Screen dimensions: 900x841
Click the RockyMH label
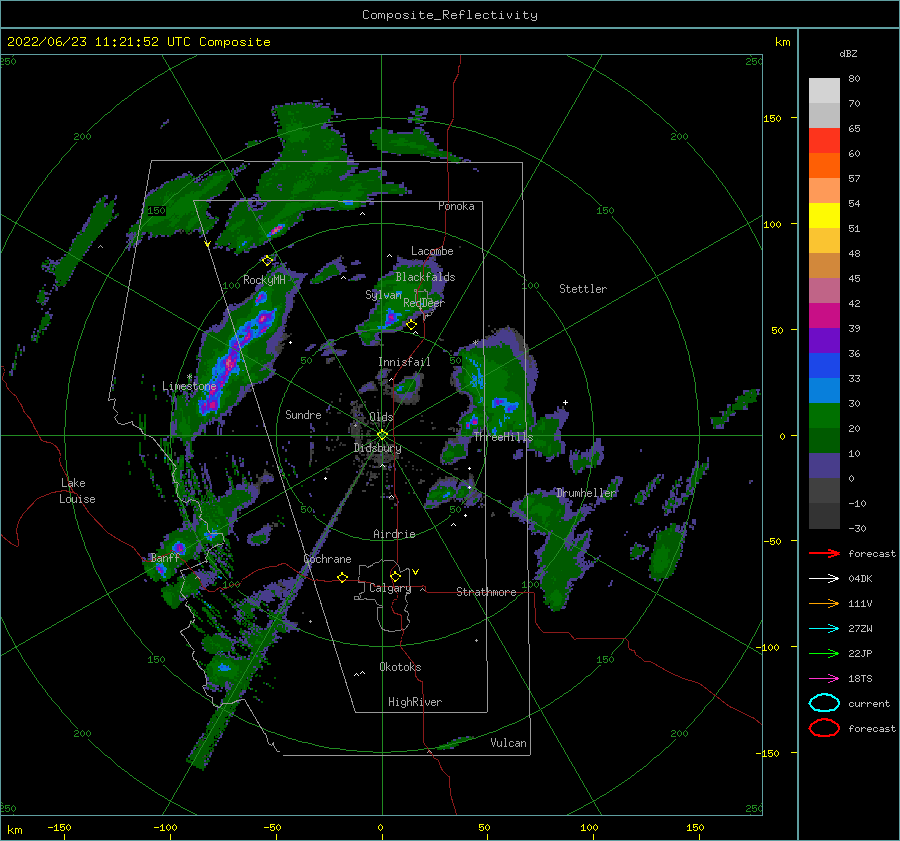pyautogui.click(x=264, y=280)
